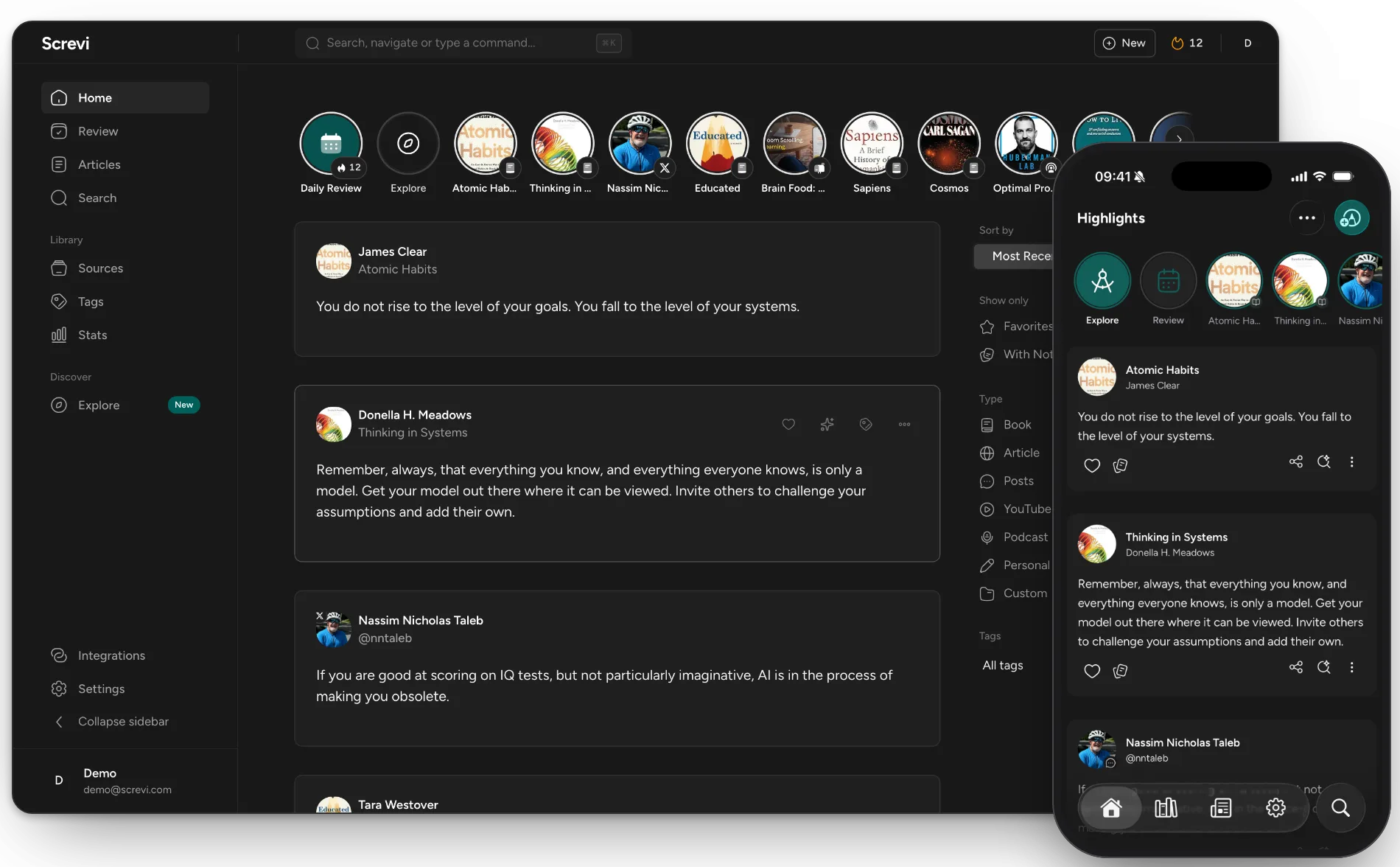This screenshot has width=1400, height=867.
Task: Tap Home icon in phone bottom bar
Action: [x=1111, y=808]
